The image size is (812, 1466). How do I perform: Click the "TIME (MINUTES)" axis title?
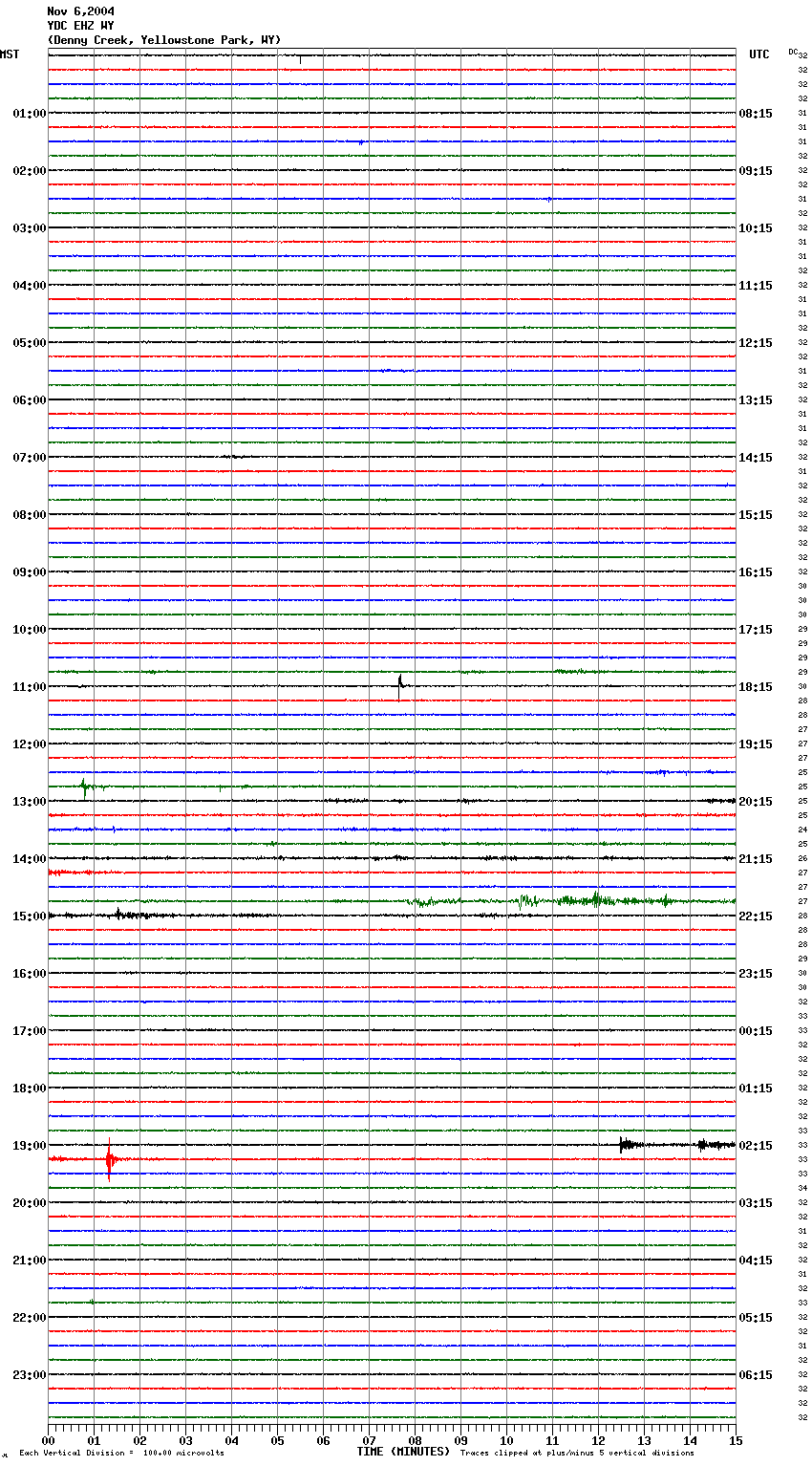(x=403, y=1452)
